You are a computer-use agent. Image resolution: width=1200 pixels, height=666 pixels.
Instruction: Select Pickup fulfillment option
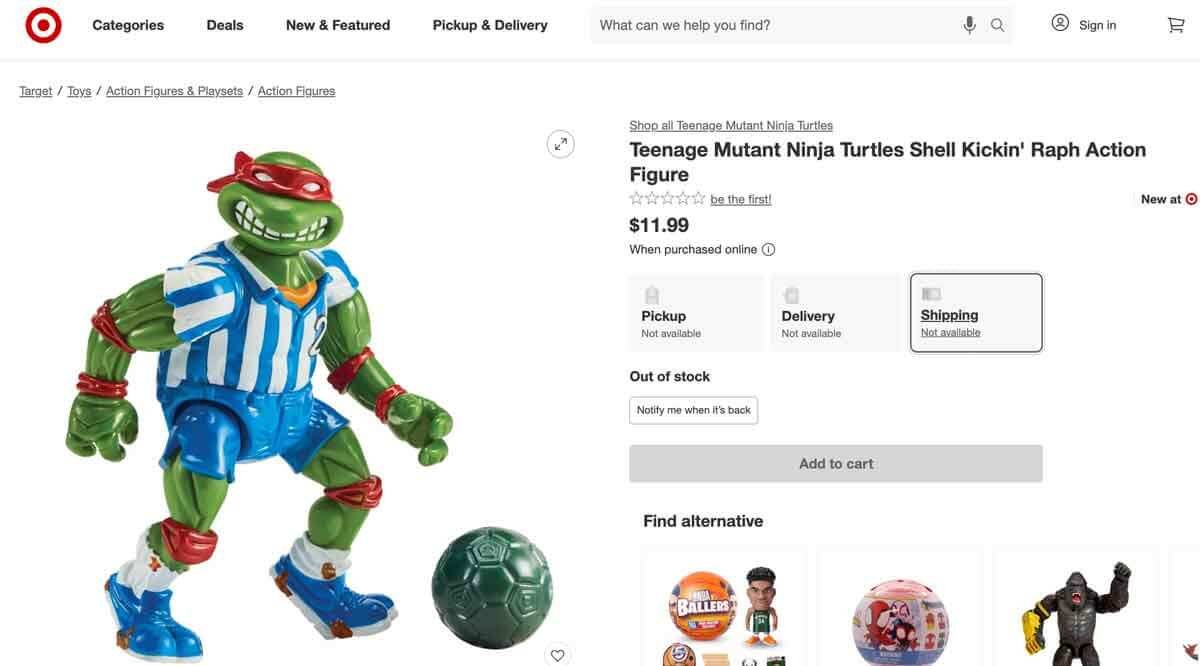click(x=695, y=312)
